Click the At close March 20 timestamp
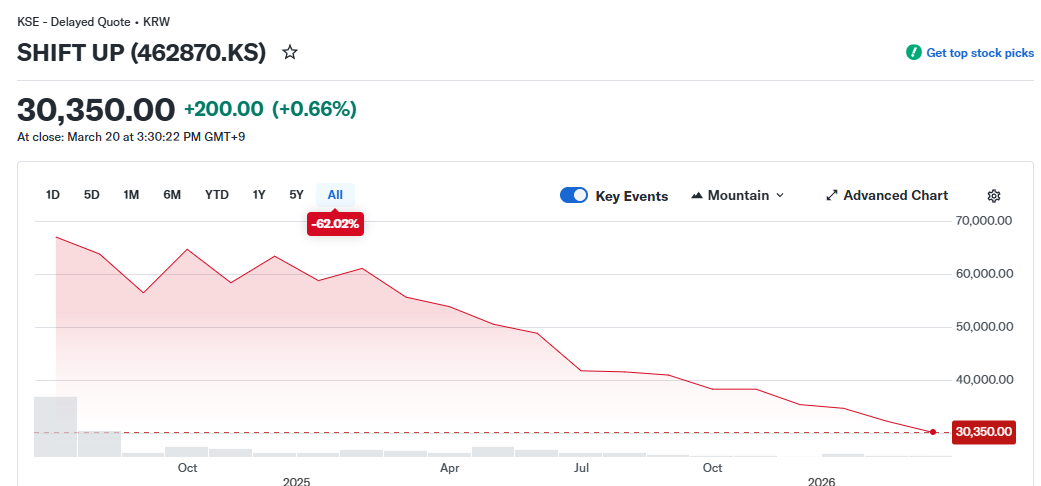Viewport: 1041px width, 486px height. [x=131, y=137]
